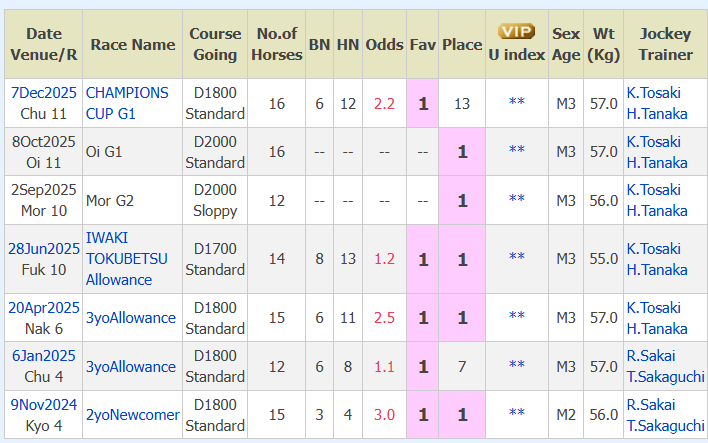
Task: Open the K.Tosaki jockey link in the 7Dec2025 row
Action: coord(653,93)
